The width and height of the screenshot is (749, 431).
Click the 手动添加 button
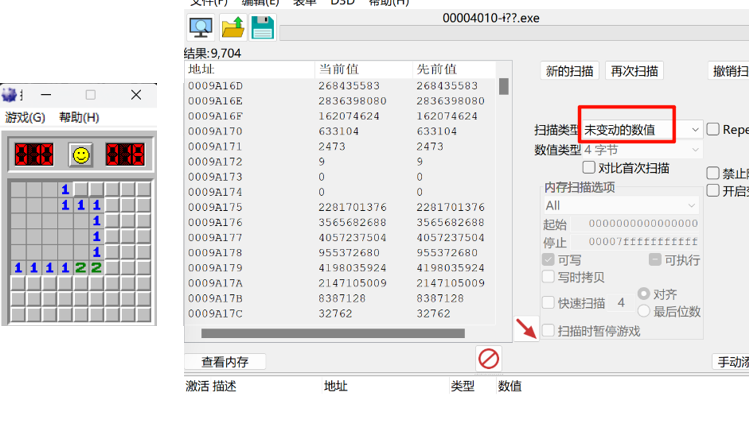(731, 362)
